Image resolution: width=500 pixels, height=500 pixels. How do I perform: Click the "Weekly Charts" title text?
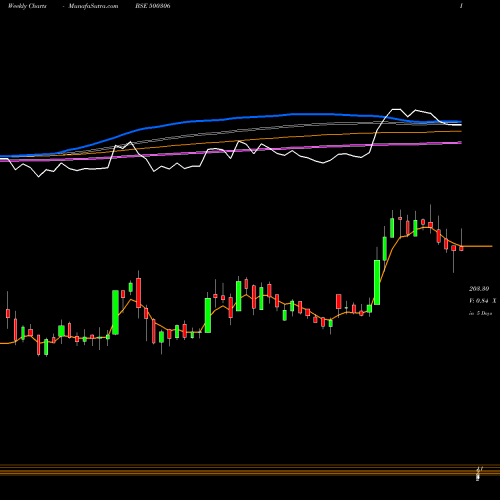pos(27,6)
